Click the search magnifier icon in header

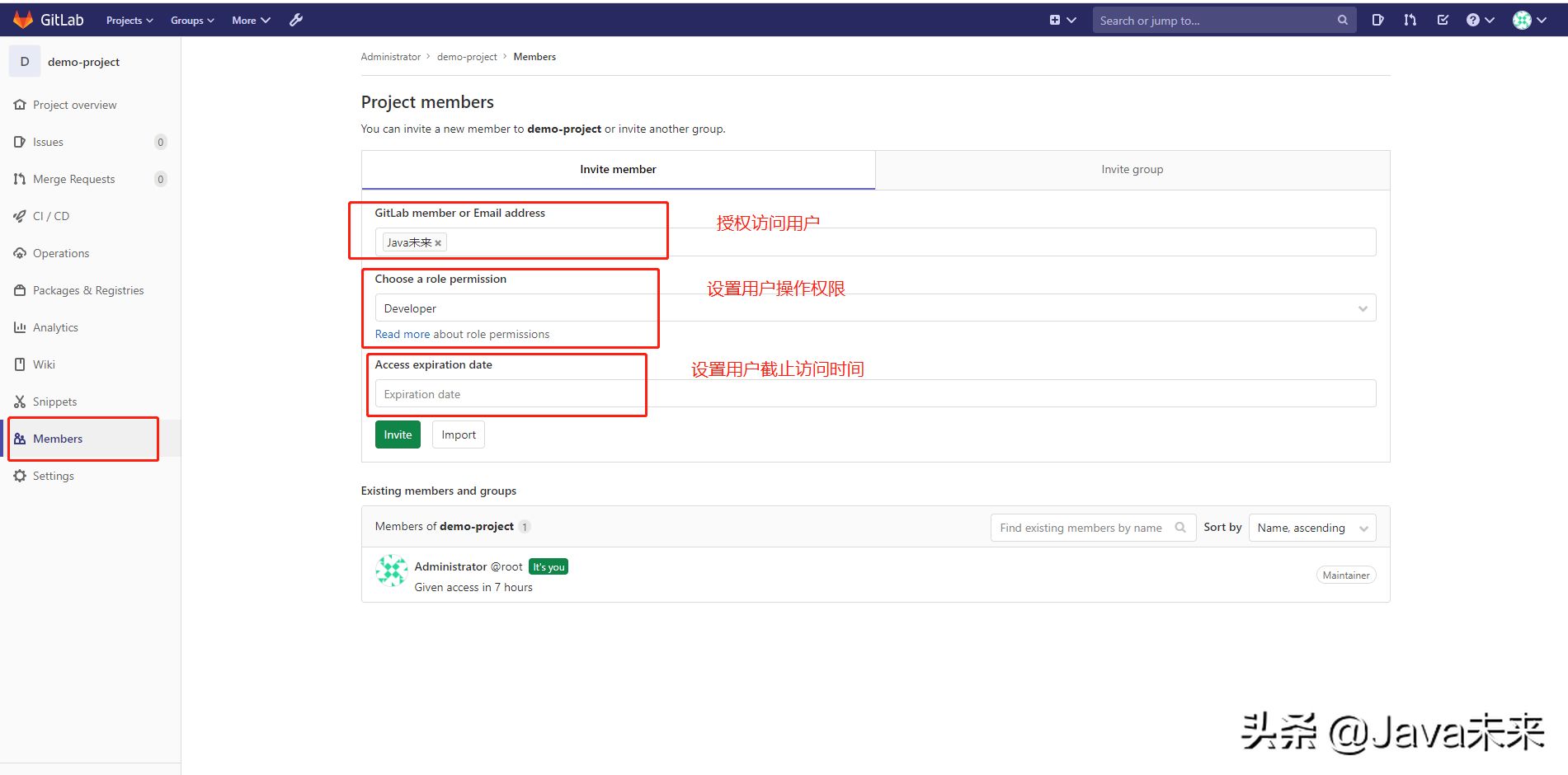coord(1342,21)
